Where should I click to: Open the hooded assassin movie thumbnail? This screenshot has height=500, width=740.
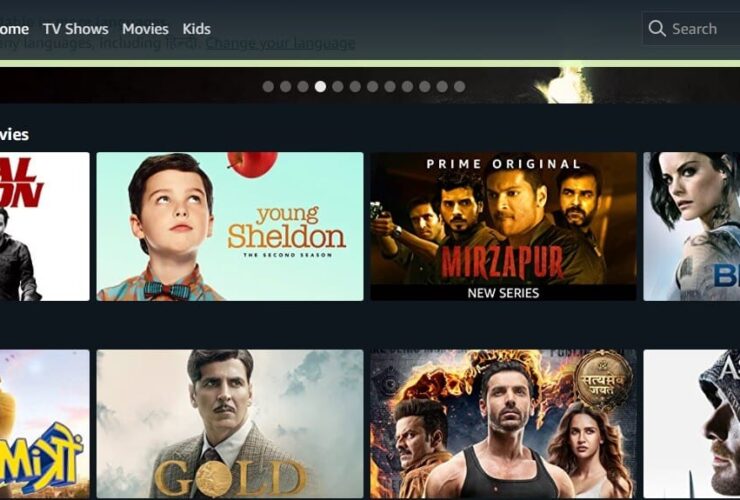tap(691, 424)
